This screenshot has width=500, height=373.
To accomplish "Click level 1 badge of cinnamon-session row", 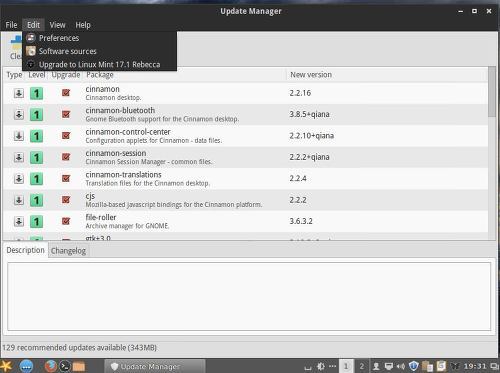I will 36,157.
